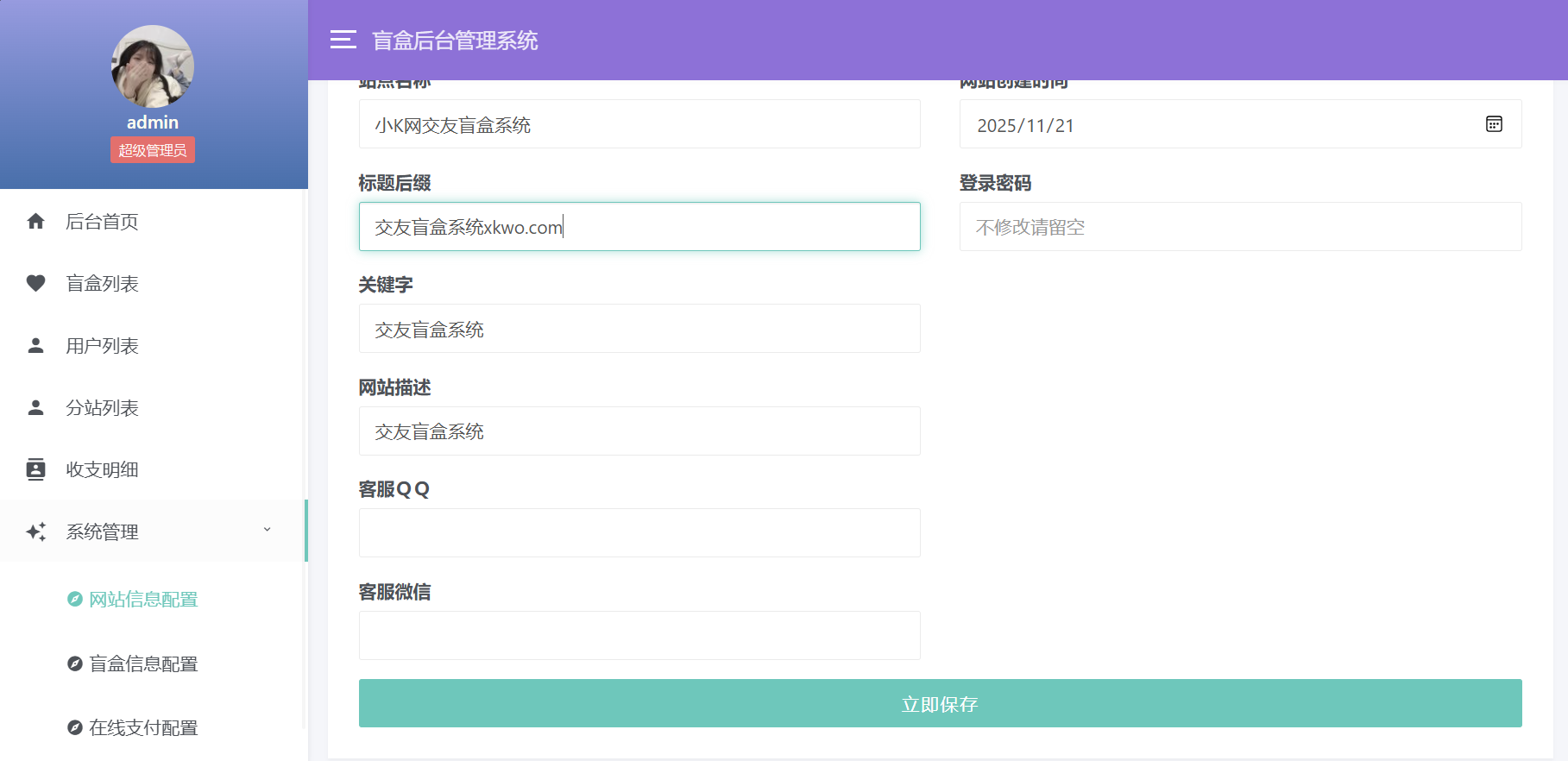1568x761 pixels.
Task: Click the sparkle icon beside 系统管理
Action: [x=35, y=532]
